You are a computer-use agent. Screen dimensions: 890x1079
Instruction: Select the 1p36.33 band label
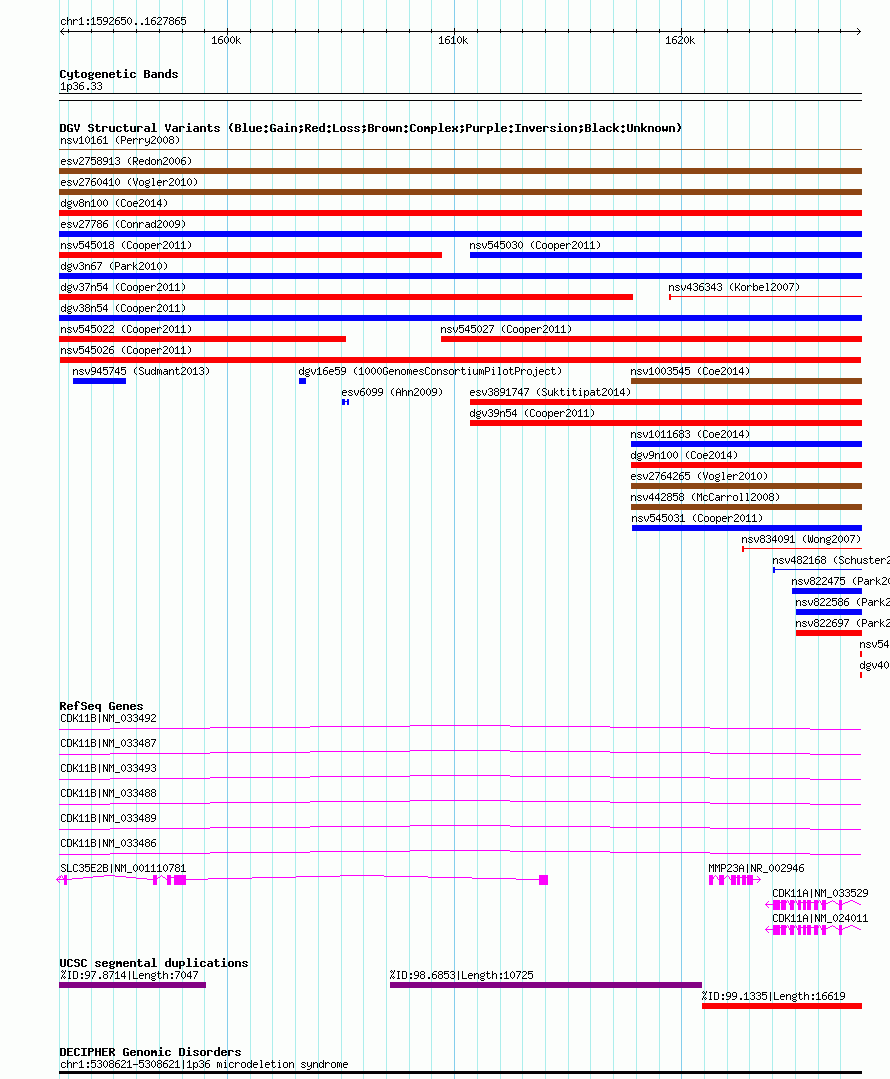[x=81, y=87]
